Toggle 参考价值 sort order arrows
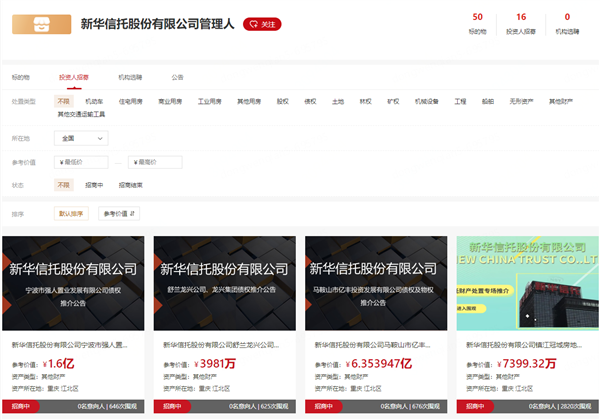Viewport: 600px width, 420px height. [x=118, y=213]
